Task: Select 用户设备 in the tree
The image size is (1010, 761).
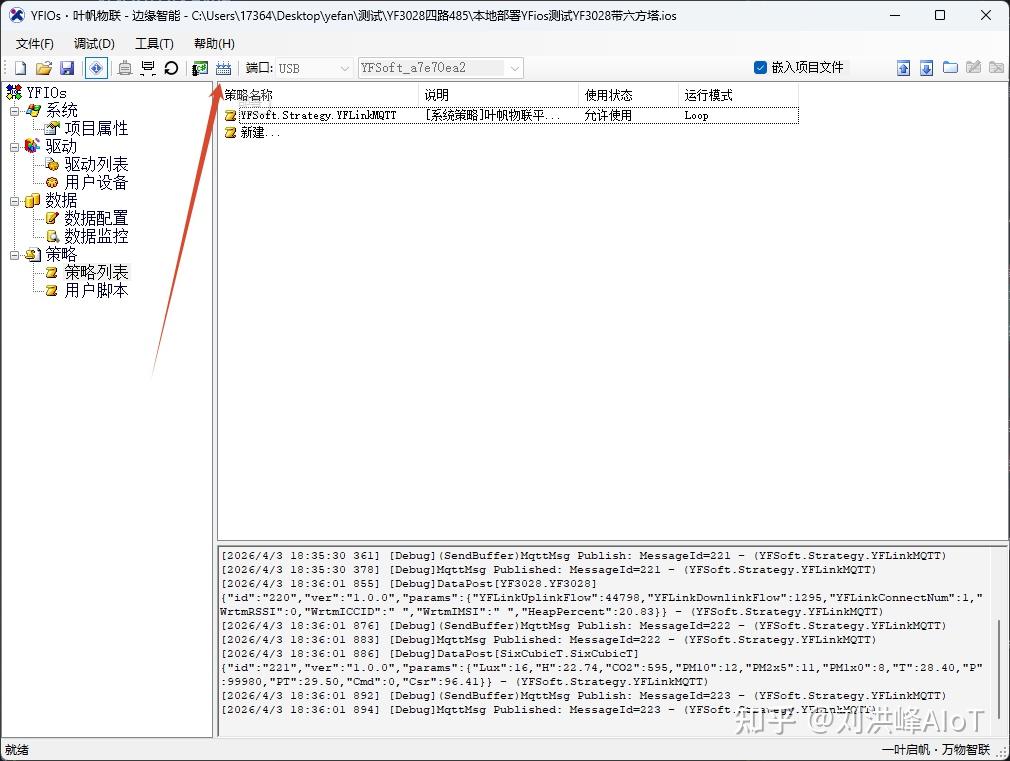Action: (96, 182)
